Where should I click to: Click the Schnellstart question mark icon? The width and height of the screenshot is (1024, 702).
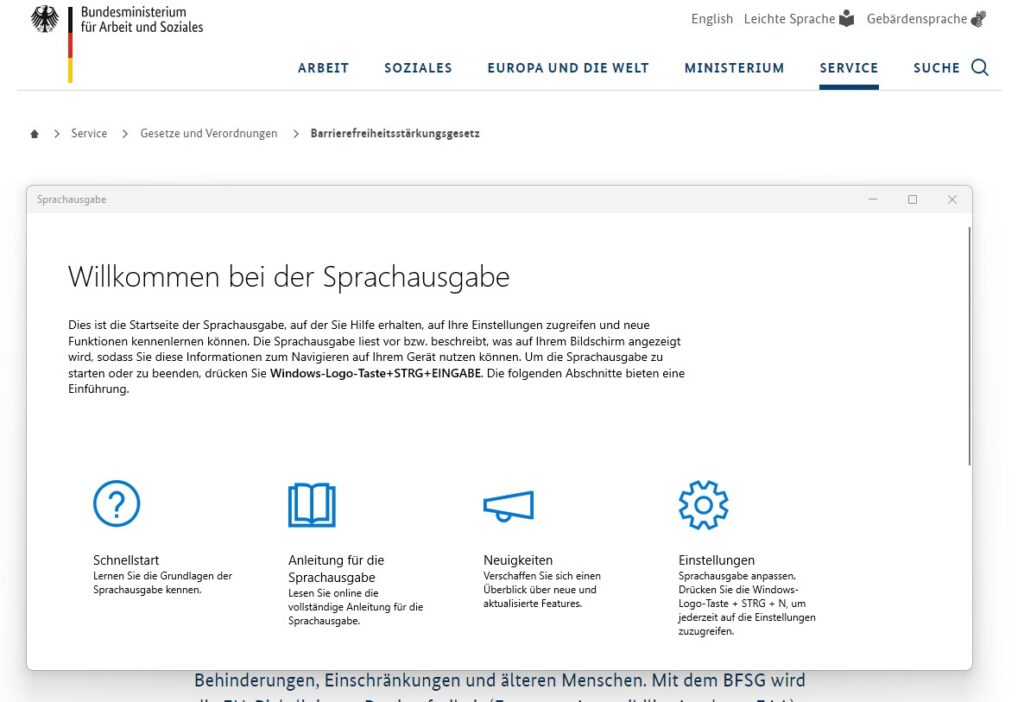pos(117,504)
